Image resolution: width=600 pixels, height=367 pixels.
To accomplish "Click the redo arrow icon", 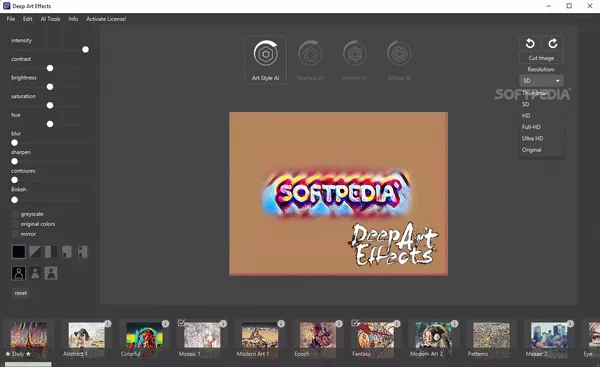I will tap(553, 43).
